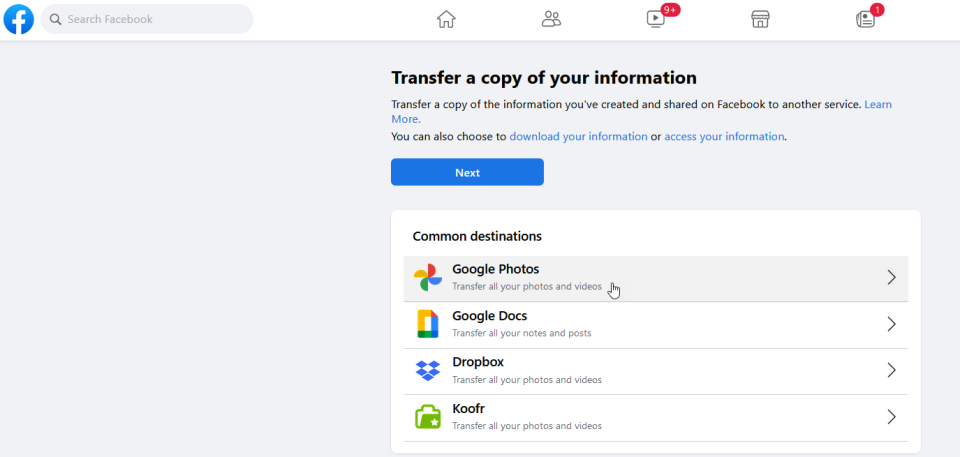Click the Dropbox logo icon

[x=428, y=371]
